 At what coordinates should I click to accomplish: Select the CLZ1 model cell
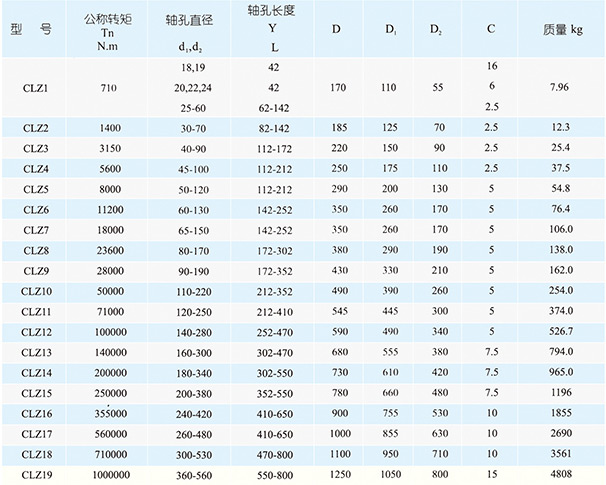tap(36, 87)
